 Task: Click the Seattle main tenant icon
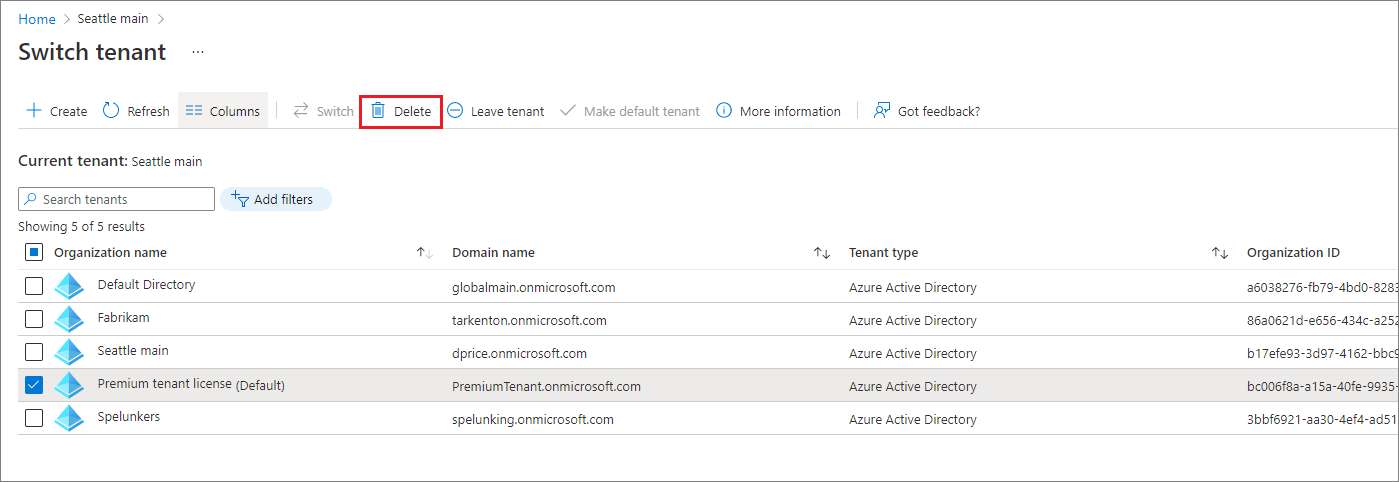69,352
